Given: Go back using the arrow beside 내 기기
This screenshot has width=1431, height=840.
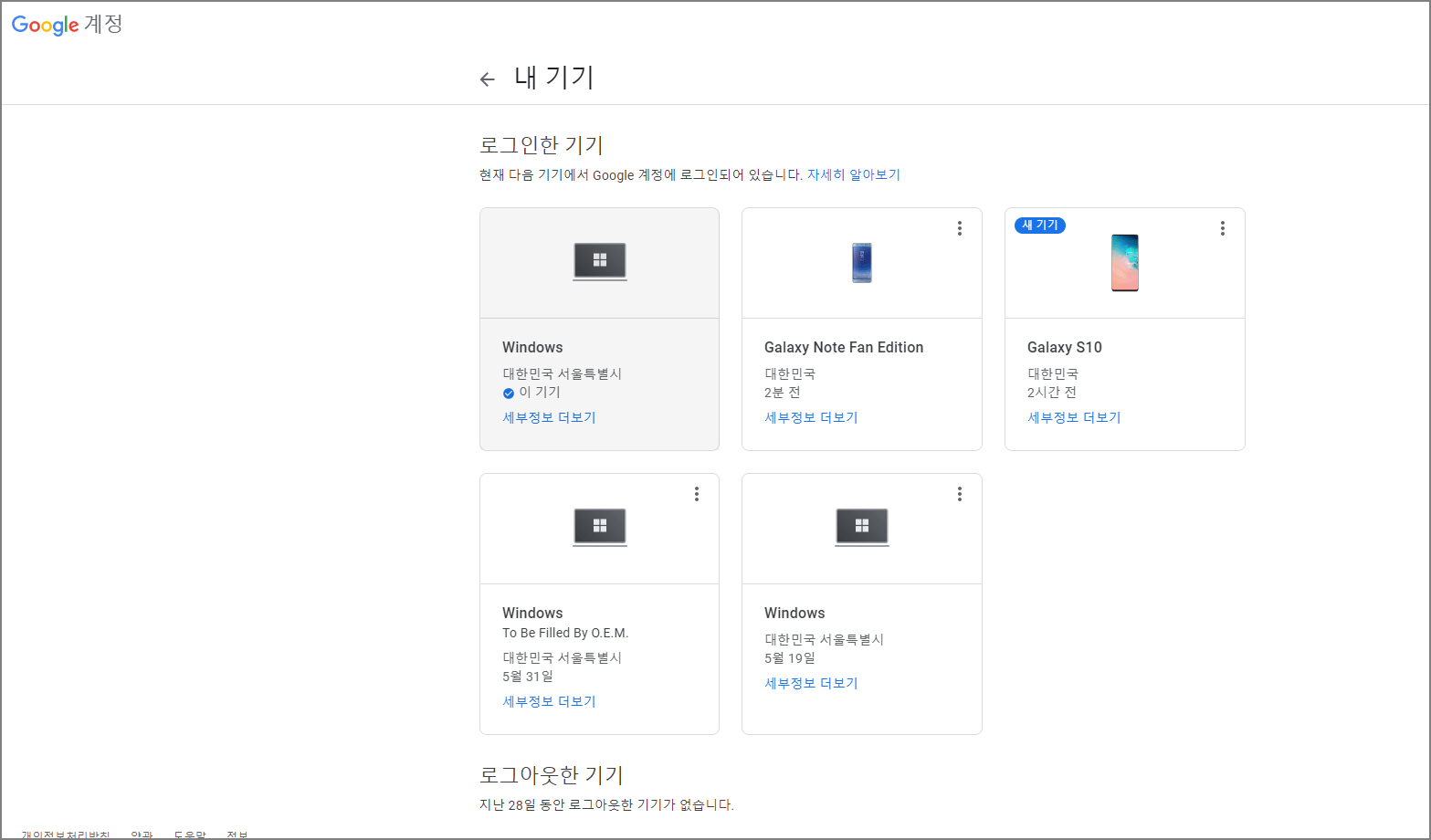Looking at the screenshot, I should pyautogui.click(x=488, y=79).
